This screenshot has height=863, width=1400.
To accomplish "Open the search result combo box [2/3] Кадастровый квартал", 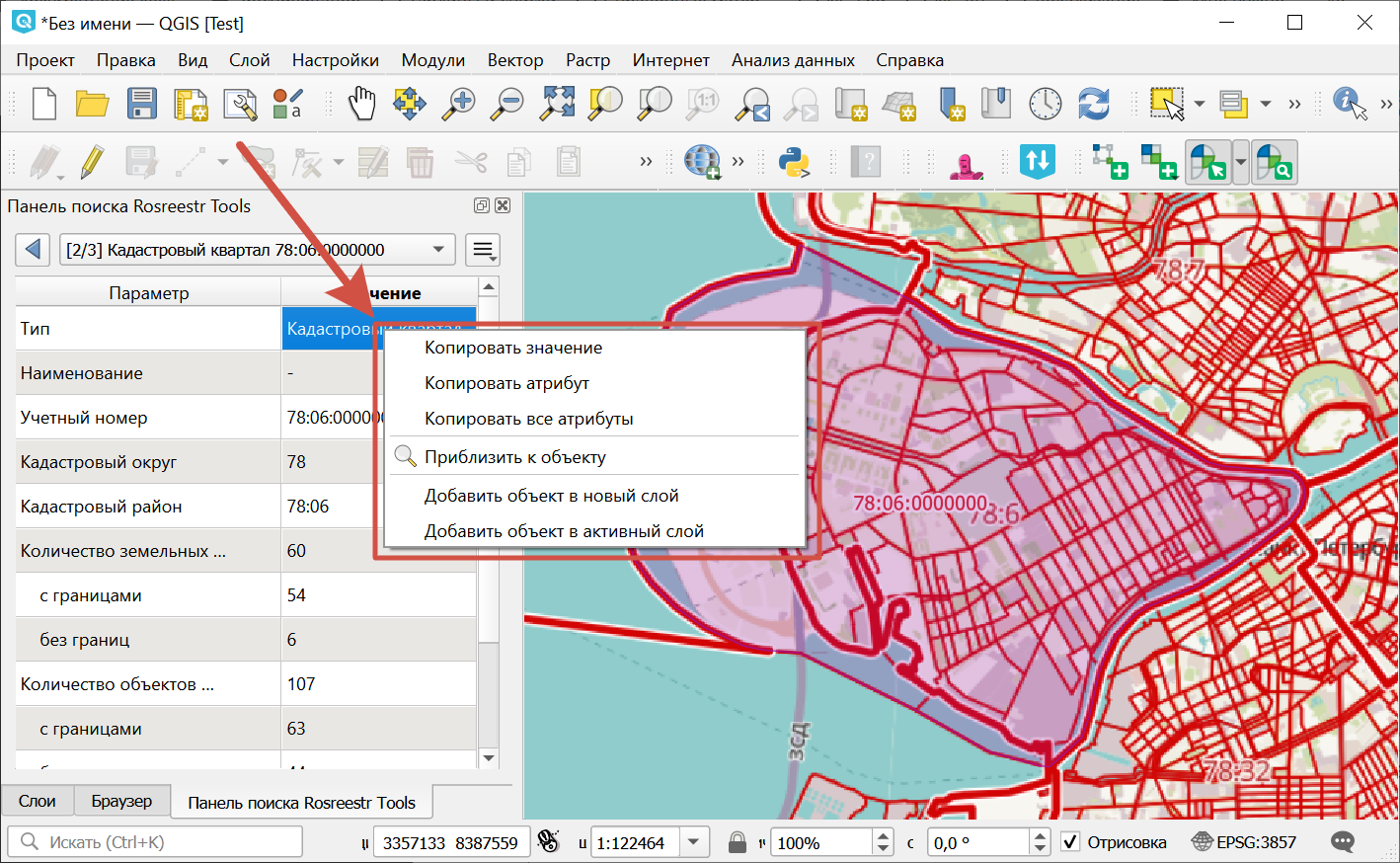I will coord(257,250).
